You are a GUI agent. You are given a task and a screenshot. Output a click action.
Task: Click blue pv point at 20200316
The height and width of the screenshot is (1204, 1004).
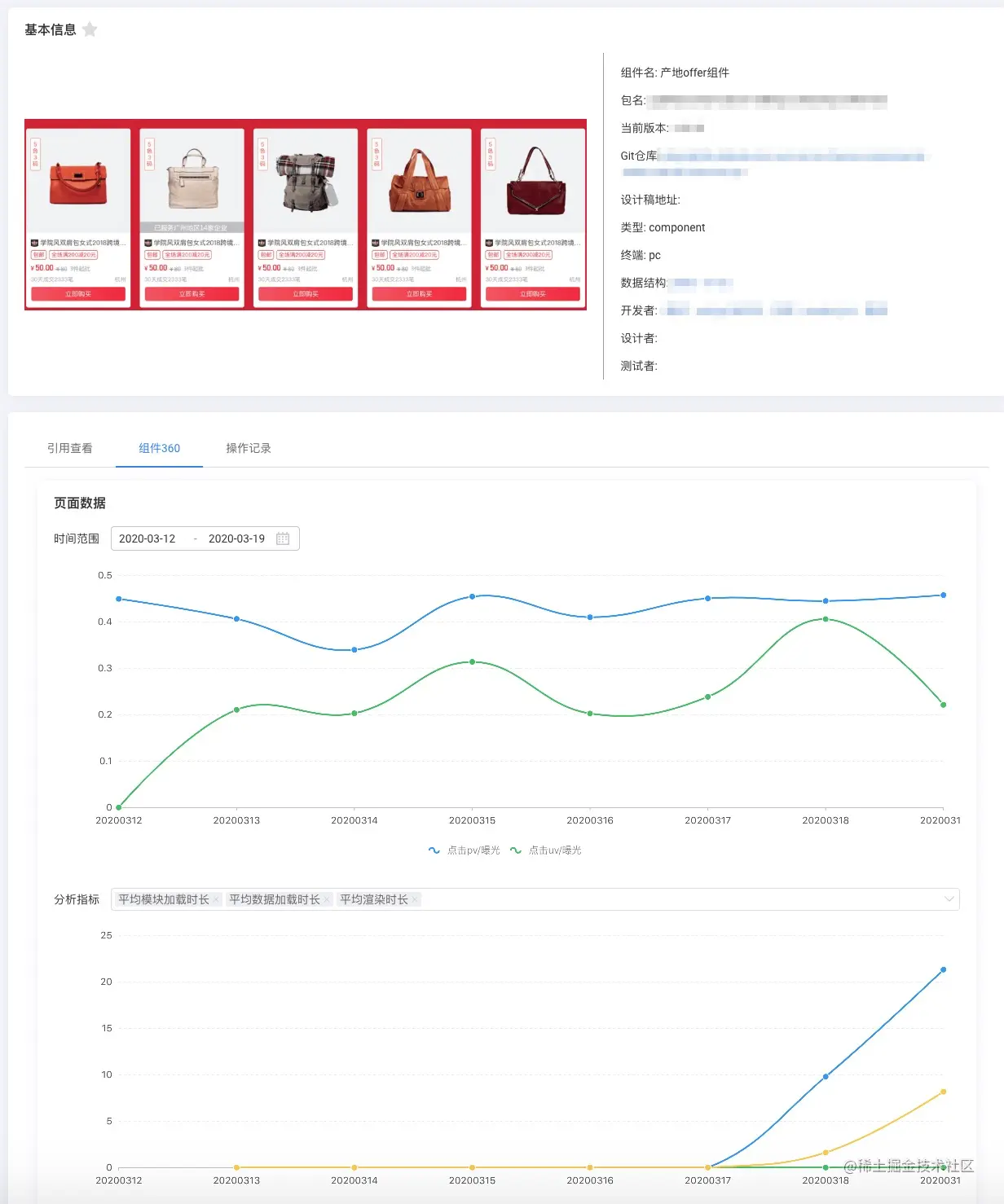click(x=590, y=617)
